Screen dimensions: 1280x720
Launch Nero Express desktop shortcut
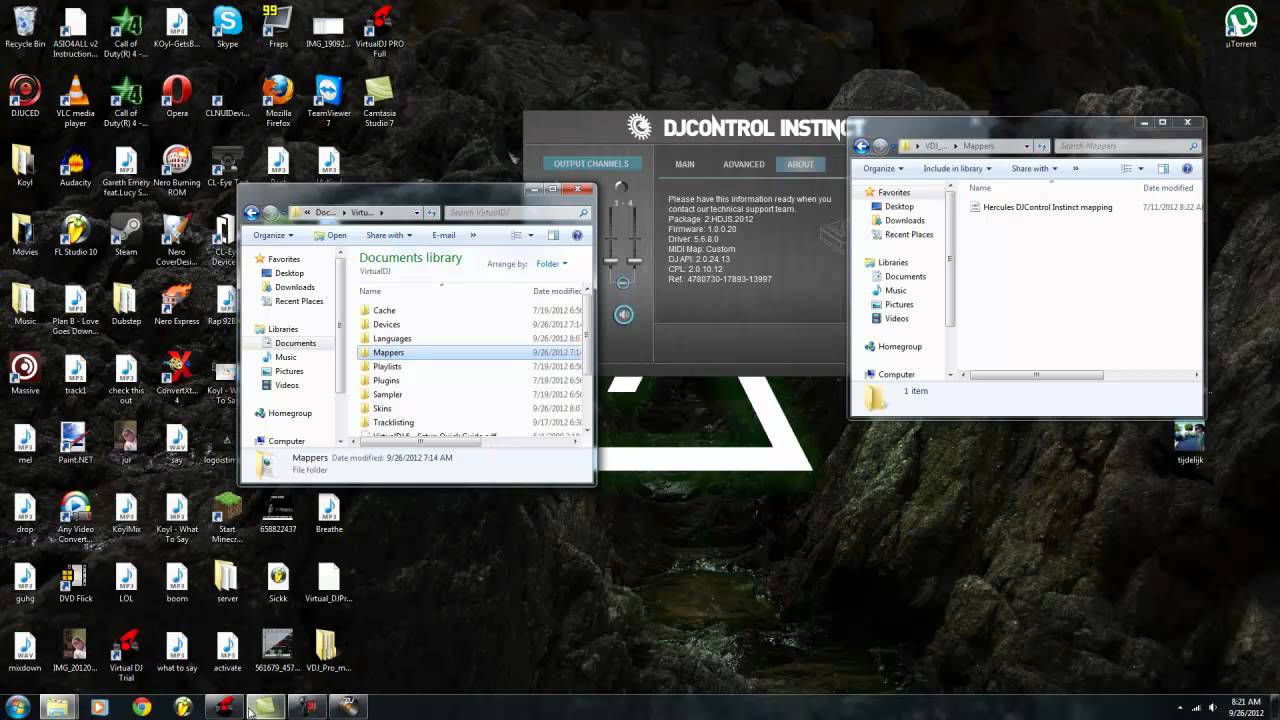pos(177,304)
